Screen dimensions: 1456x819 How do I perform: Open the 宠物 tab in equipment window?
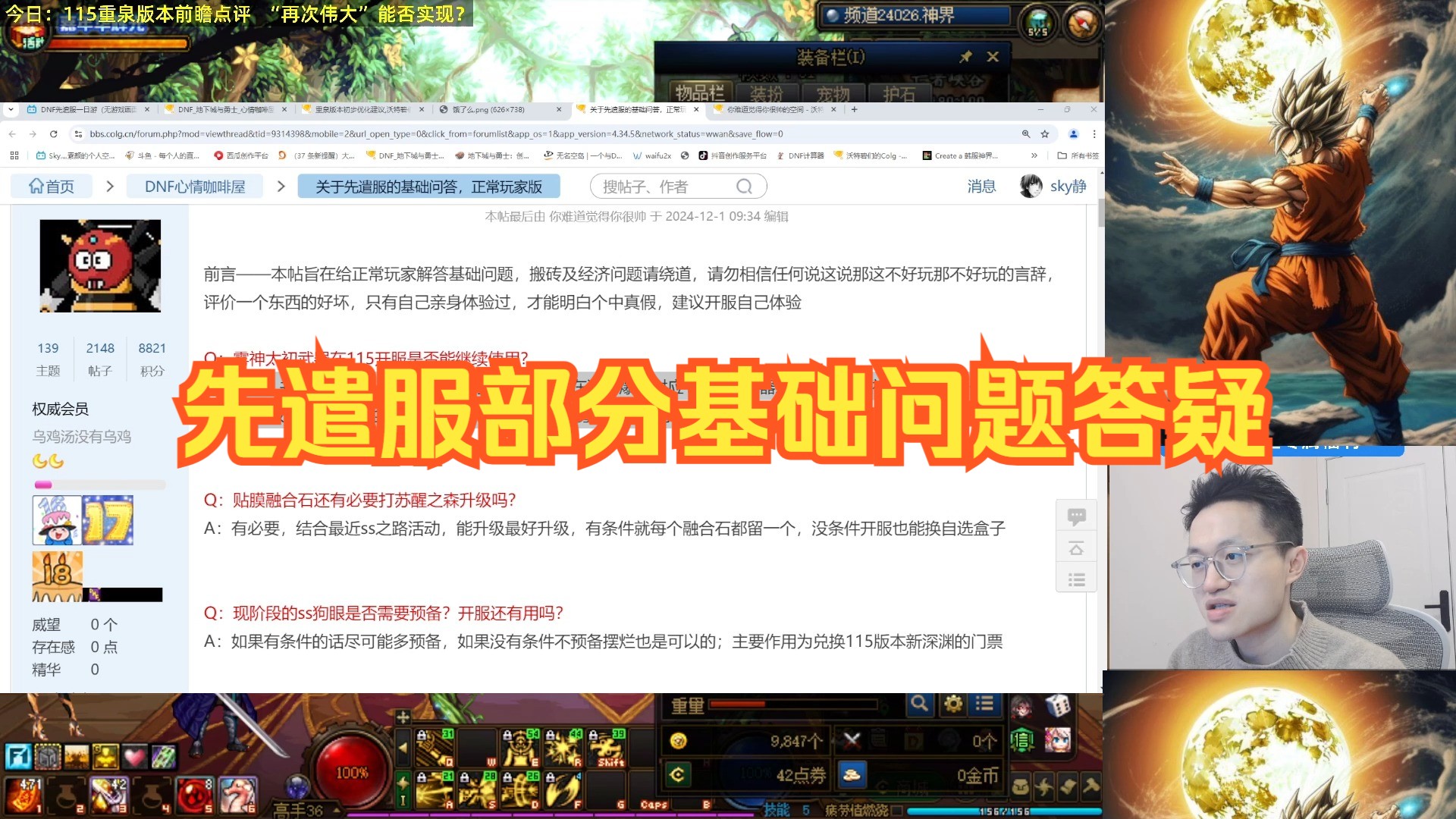833,93
